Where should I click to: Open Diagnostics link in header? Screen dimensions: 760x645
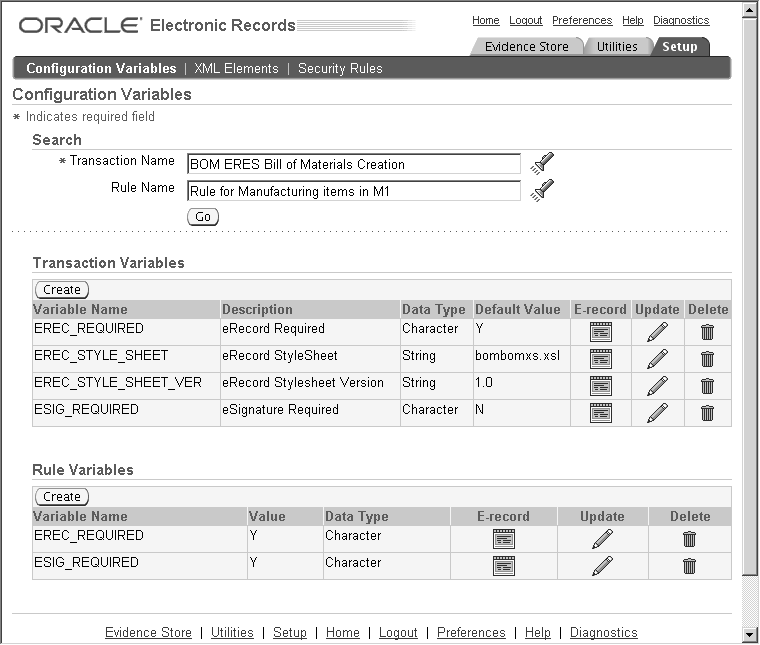pos(681,20)
